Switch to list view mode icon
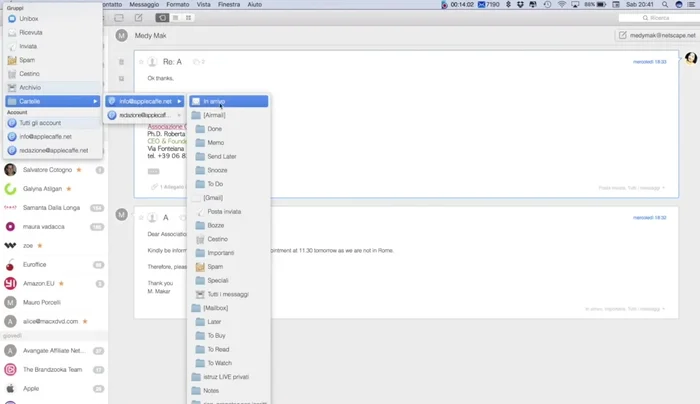The image size is (700, 404). (175, 18)
